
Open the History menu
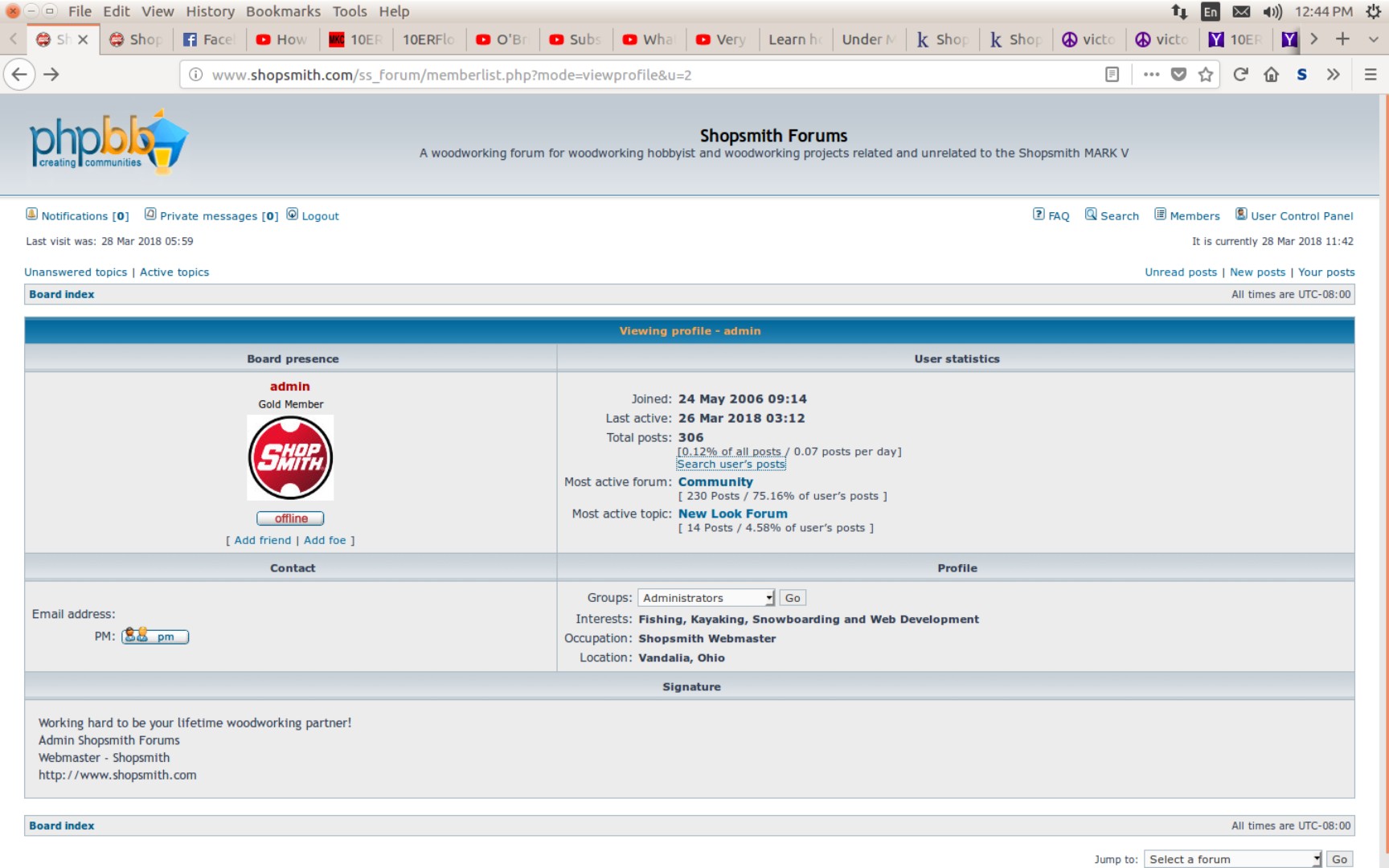[x=211, y=11]
